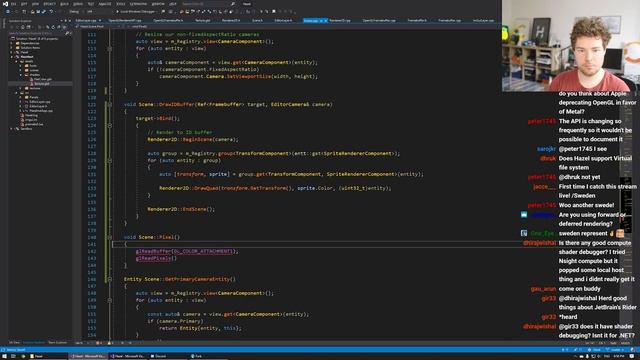This screenshot has height=360, width=640.
Task: Switch to the OpenGLRendererAPI.cpp tab
Action: coord(124,20)
